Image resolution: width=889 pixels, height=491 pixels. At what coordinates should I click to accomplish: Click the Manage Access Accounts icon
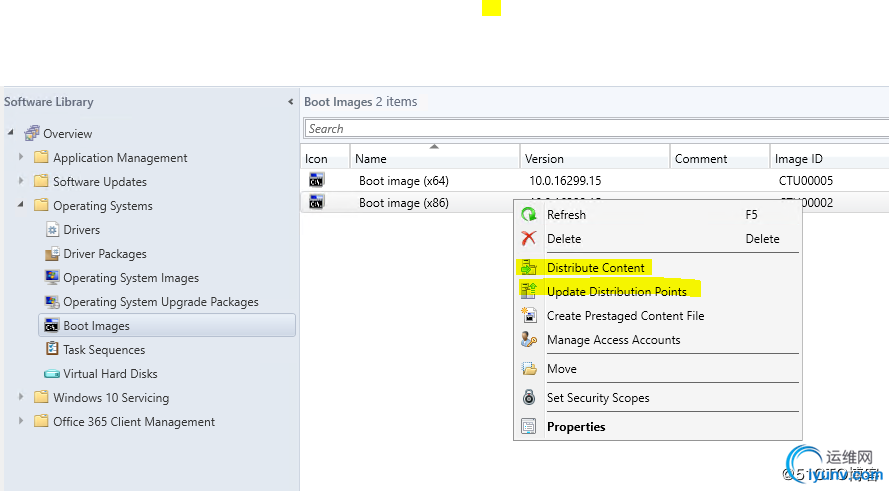529,340
